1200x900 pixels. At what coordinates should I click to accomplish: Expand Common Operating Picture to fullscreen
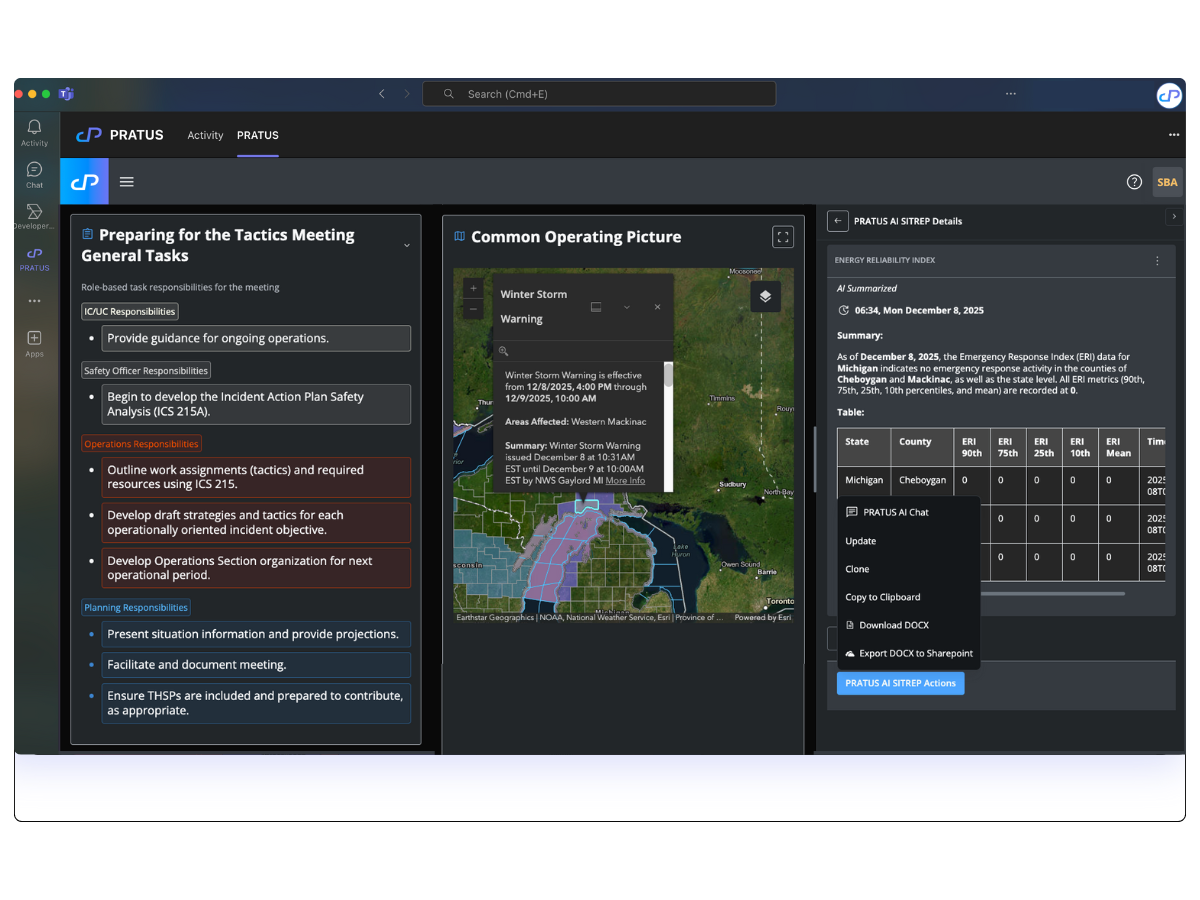pyautogui.click(x=783, y=237)
